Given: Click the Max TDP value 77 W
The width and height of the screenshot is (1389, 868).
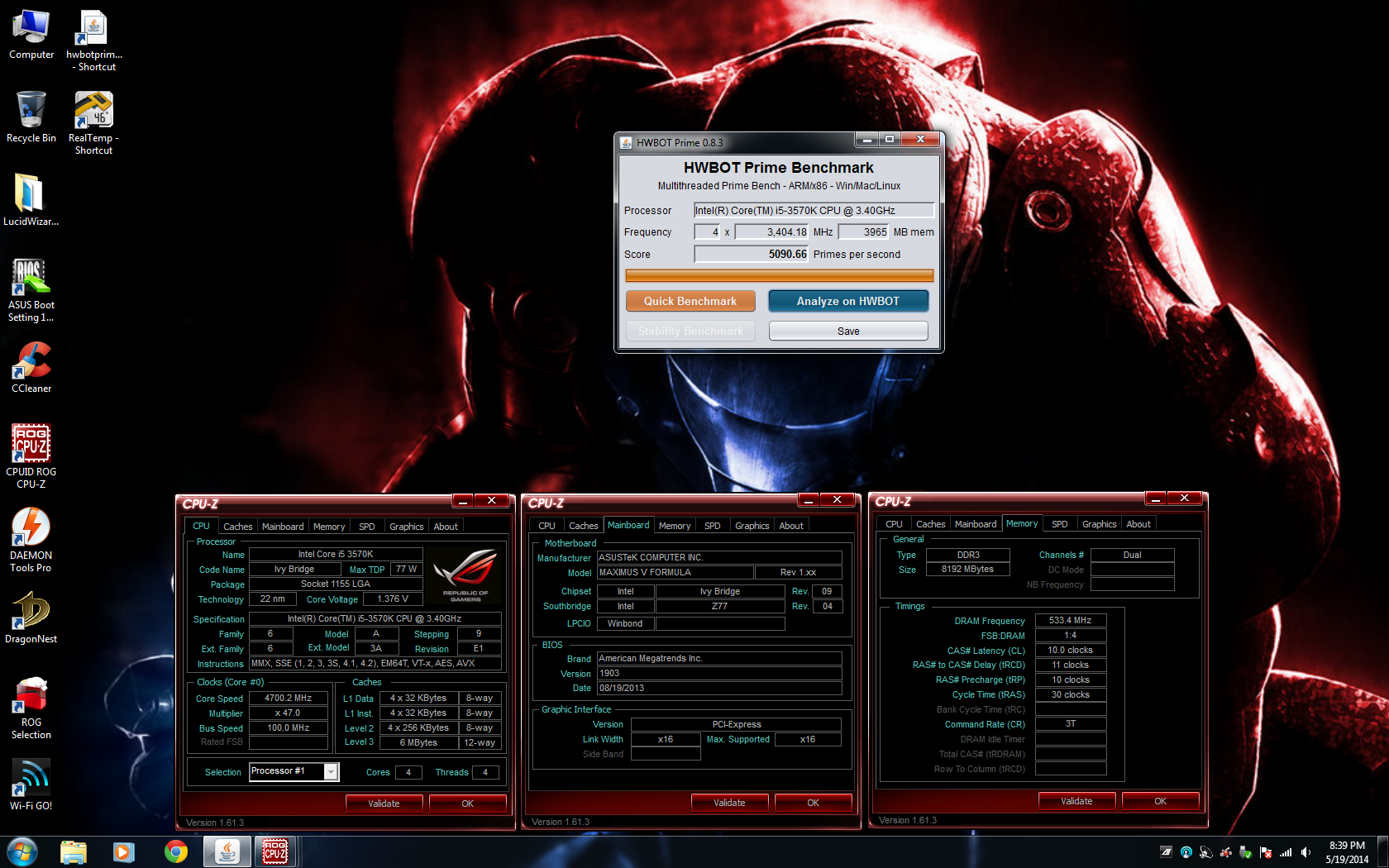Looking at the screenshot, I should [x=406, y=569].
